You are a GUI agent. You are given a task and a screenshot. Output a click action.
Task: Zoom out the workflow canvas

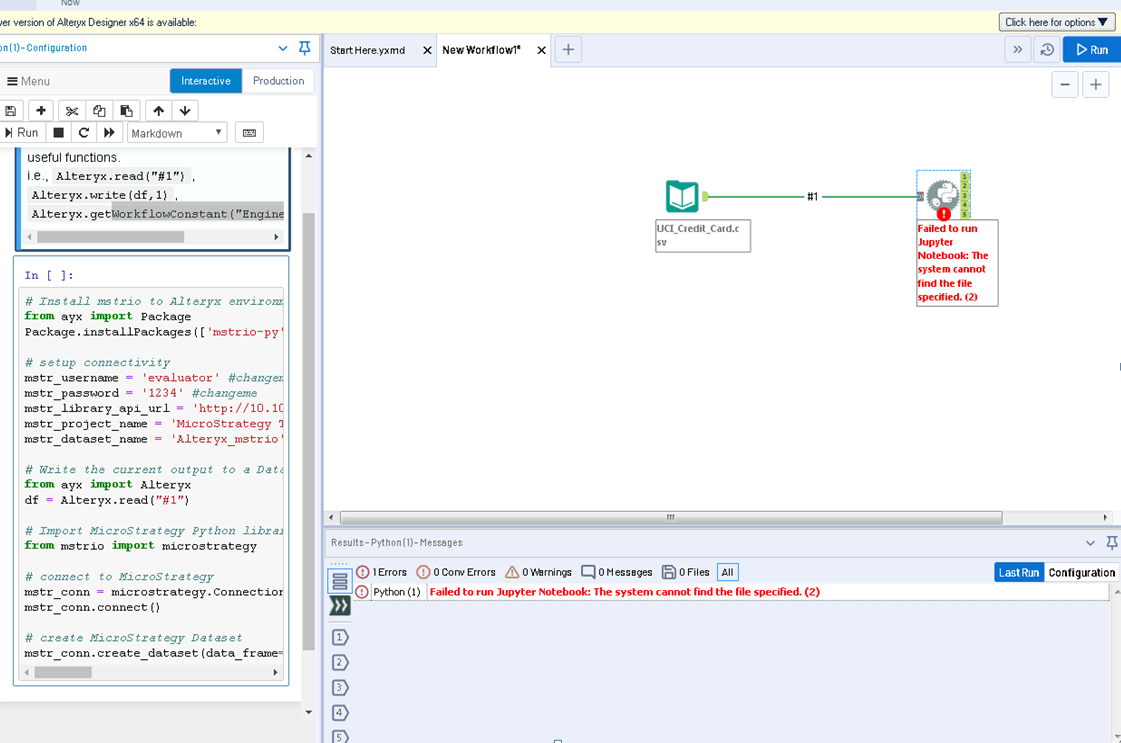click(x=1065, y=84)
